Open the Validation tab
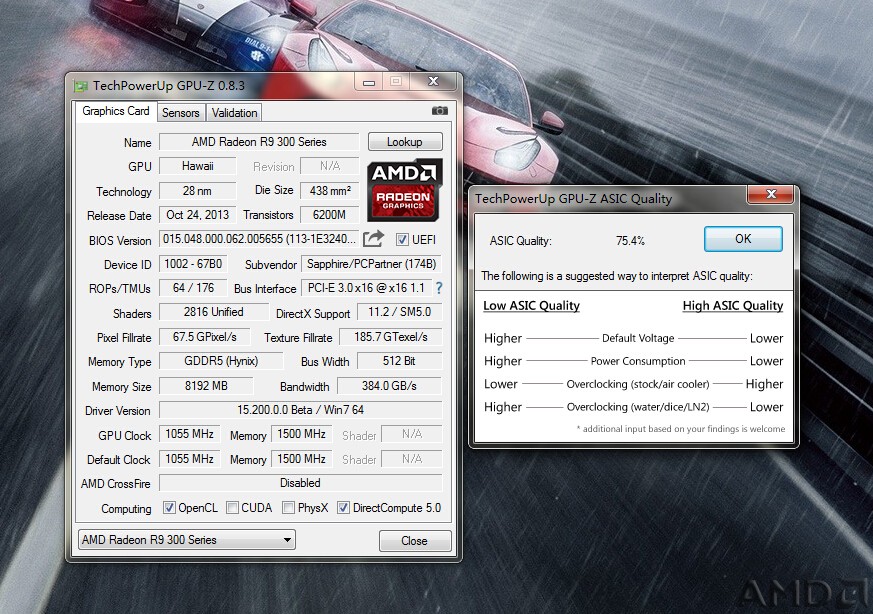 [234, 113]
